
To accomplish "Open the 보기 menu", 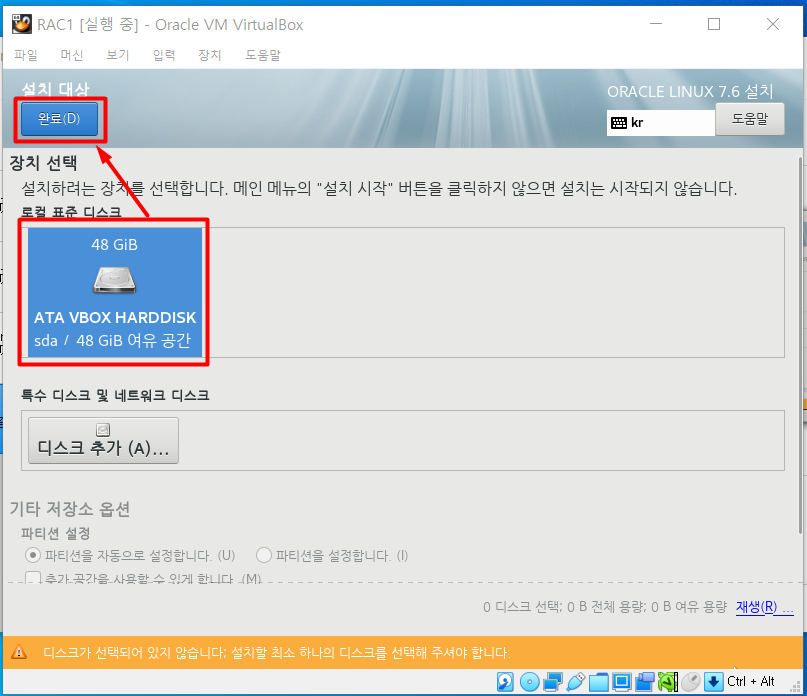I will click(118, 55).
